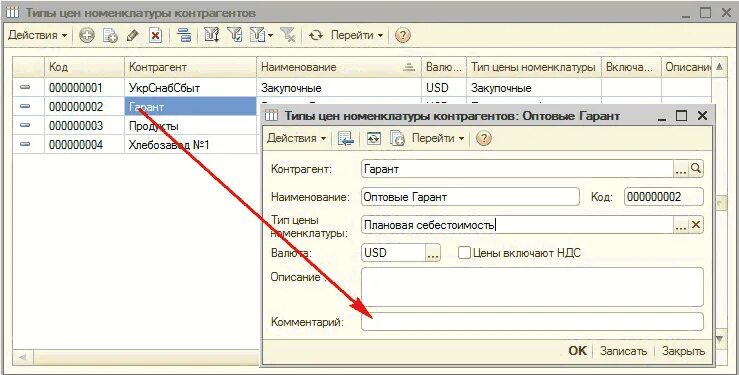Click the Код column header
This screenshot has height=375, width=739.
click(x=84, y=67)
